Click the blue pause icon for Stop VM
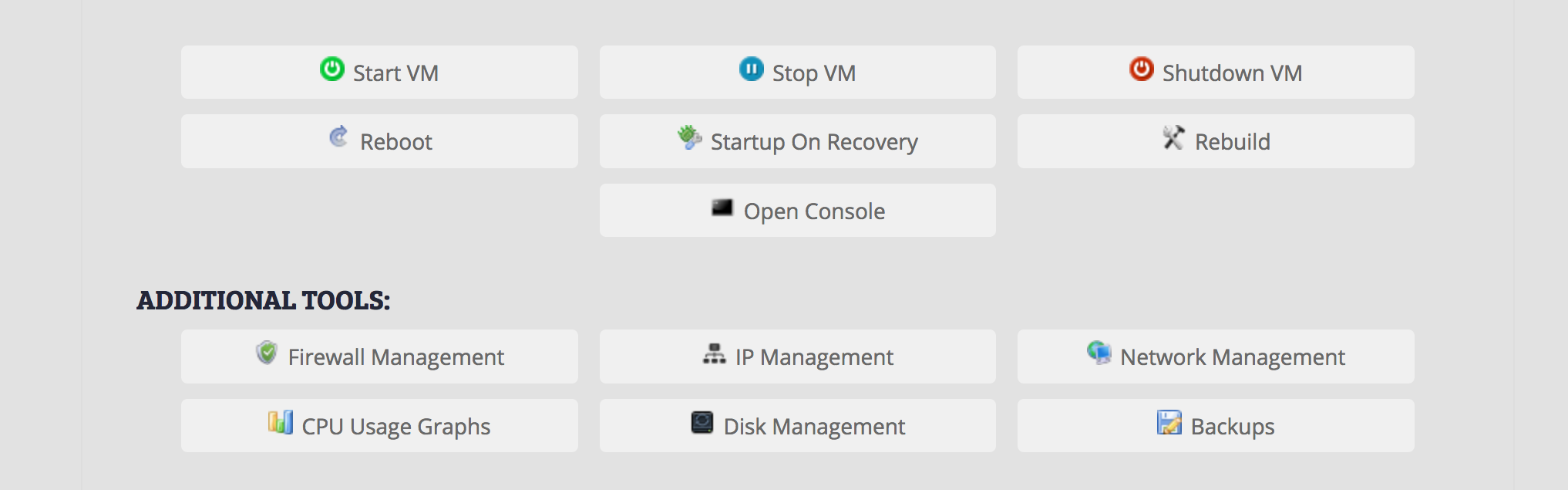The image size is (1568, 490). point(751,69)
